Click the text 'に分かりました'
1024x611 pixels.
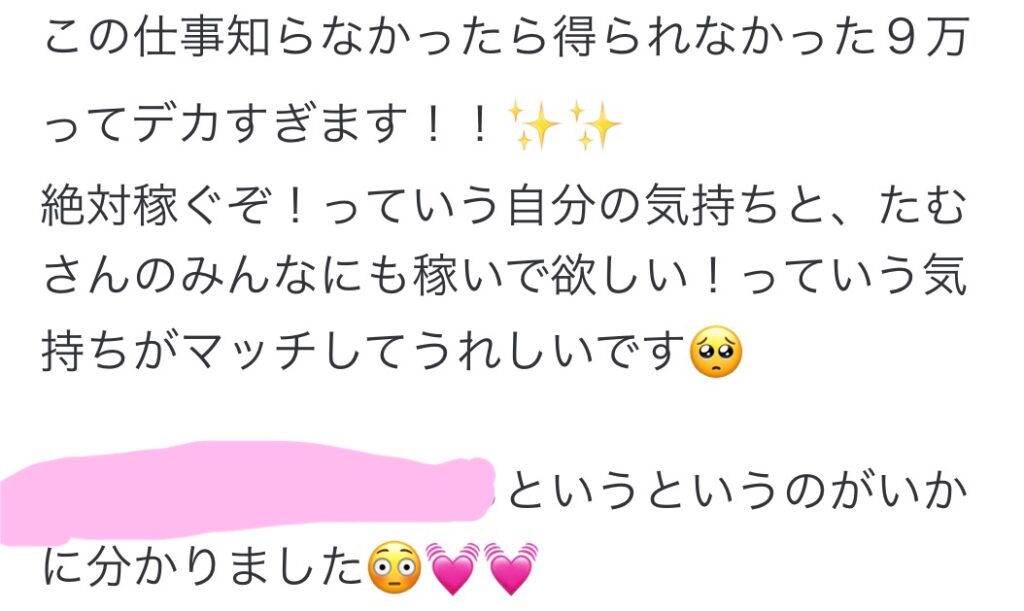204,567
